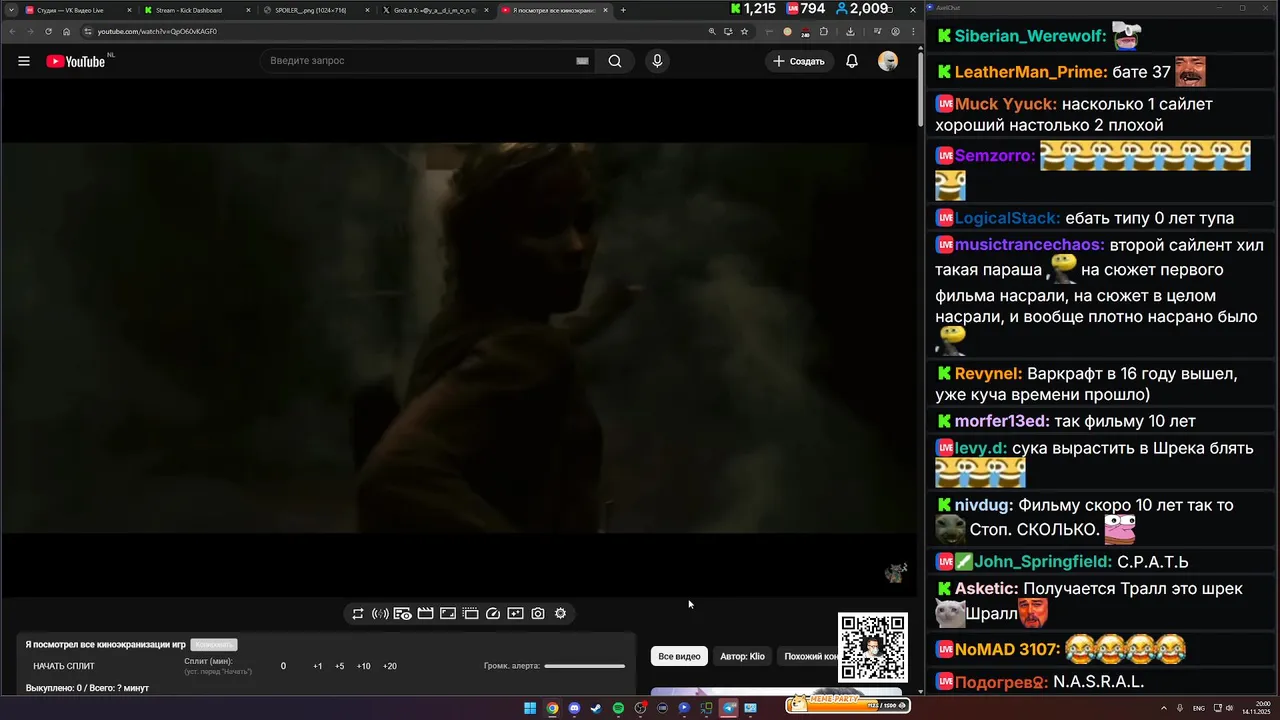The height and width of the screenshot is (720, 1280).
Task: Click the sparkle video filters icon
Action: [515, 614]
